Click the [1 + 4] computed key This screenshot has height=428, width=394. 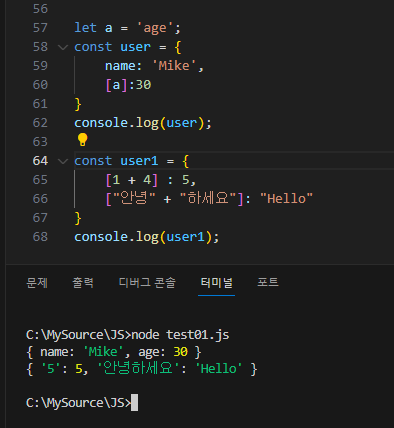[x=132, y=180]
